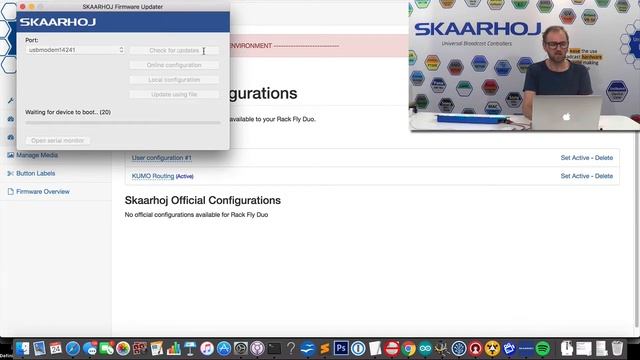Click the Check for updates button
The width and height of the screenshot is (640, 360).
(x=174, y=51)
